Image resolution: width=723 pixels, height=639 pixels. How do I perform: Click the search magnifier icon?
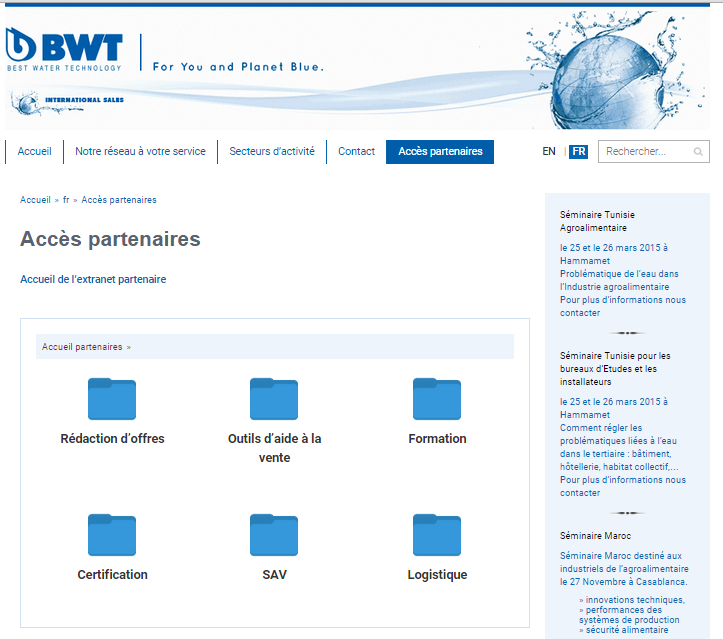click(698, 152)
